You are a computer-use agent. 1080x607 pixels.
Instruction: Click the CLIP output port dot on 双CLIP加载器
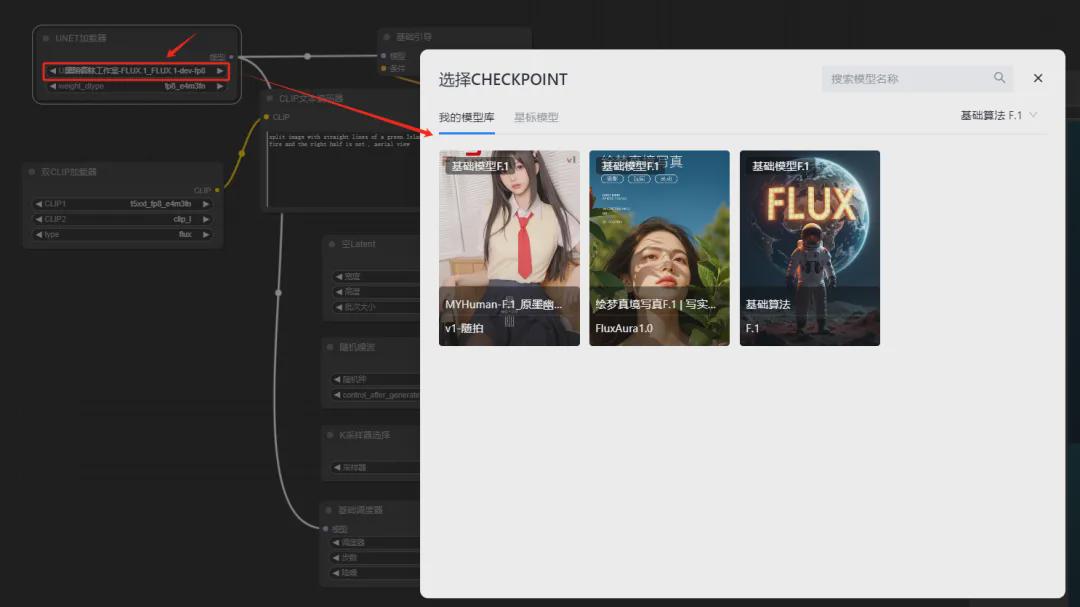tap(217, 191)
